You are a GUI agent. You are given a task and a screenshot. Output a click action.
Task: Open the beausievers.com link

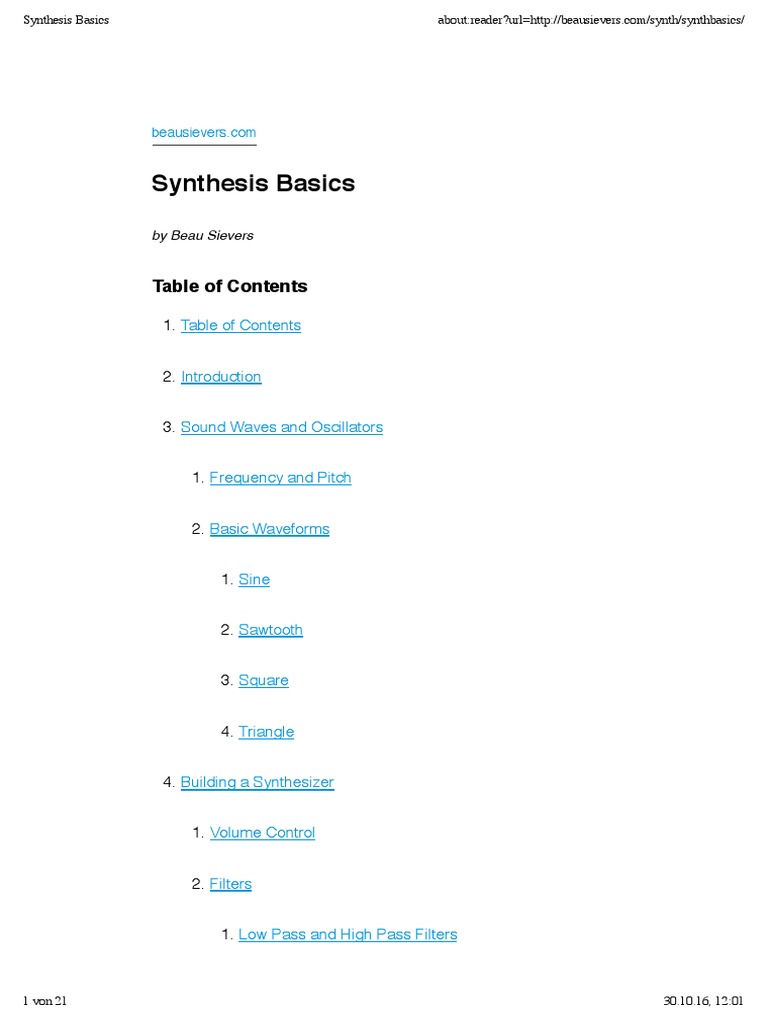click(204, 132)
